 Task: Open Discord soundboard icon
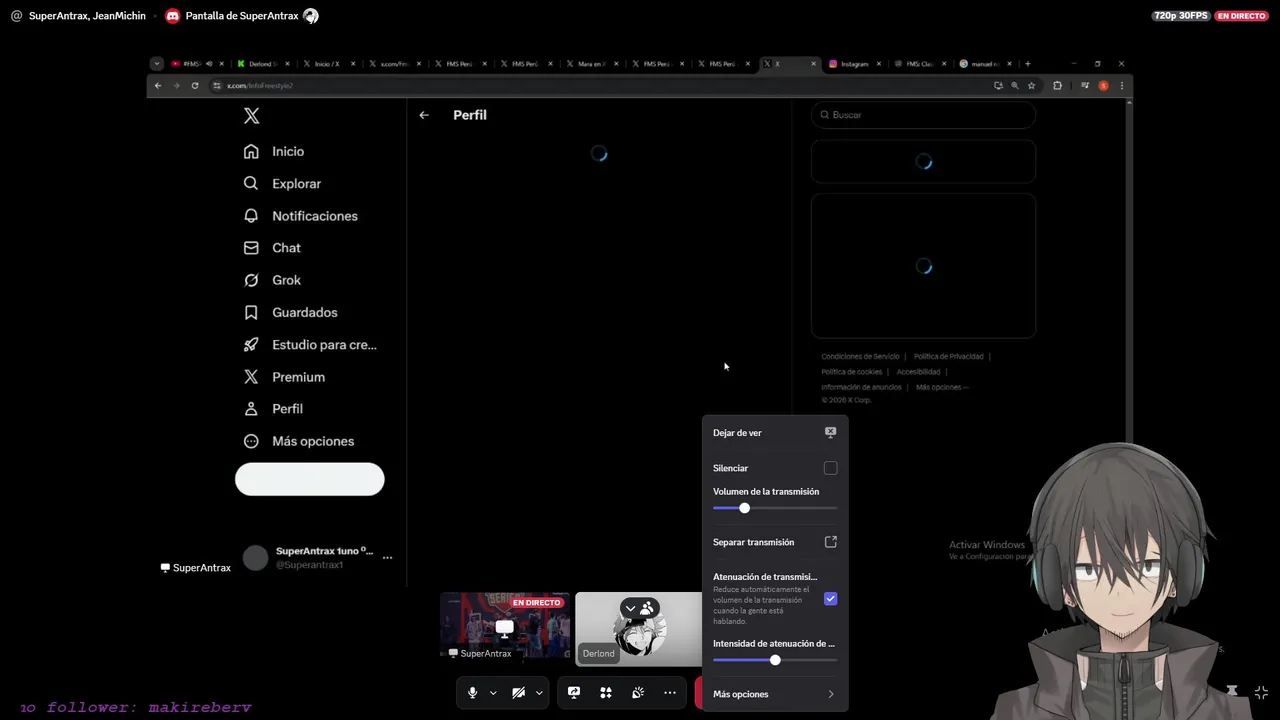point(638,692)
